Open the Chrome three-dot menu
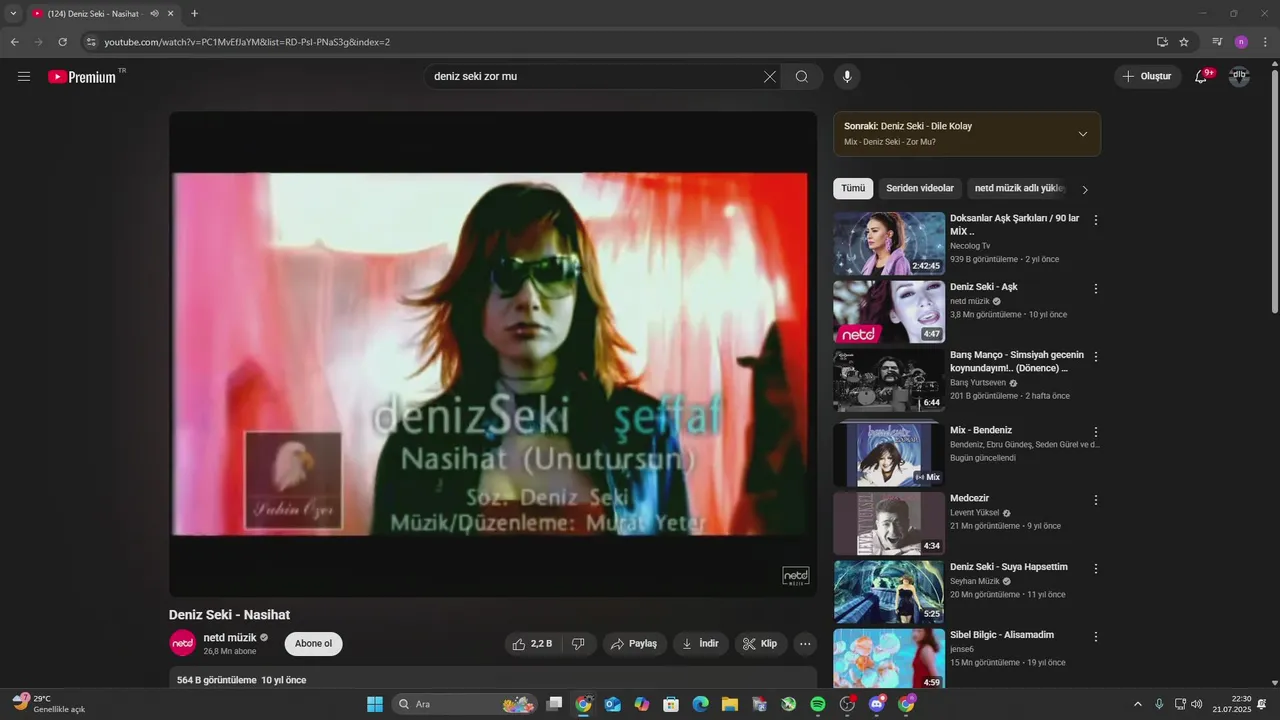 (1263, 42)
